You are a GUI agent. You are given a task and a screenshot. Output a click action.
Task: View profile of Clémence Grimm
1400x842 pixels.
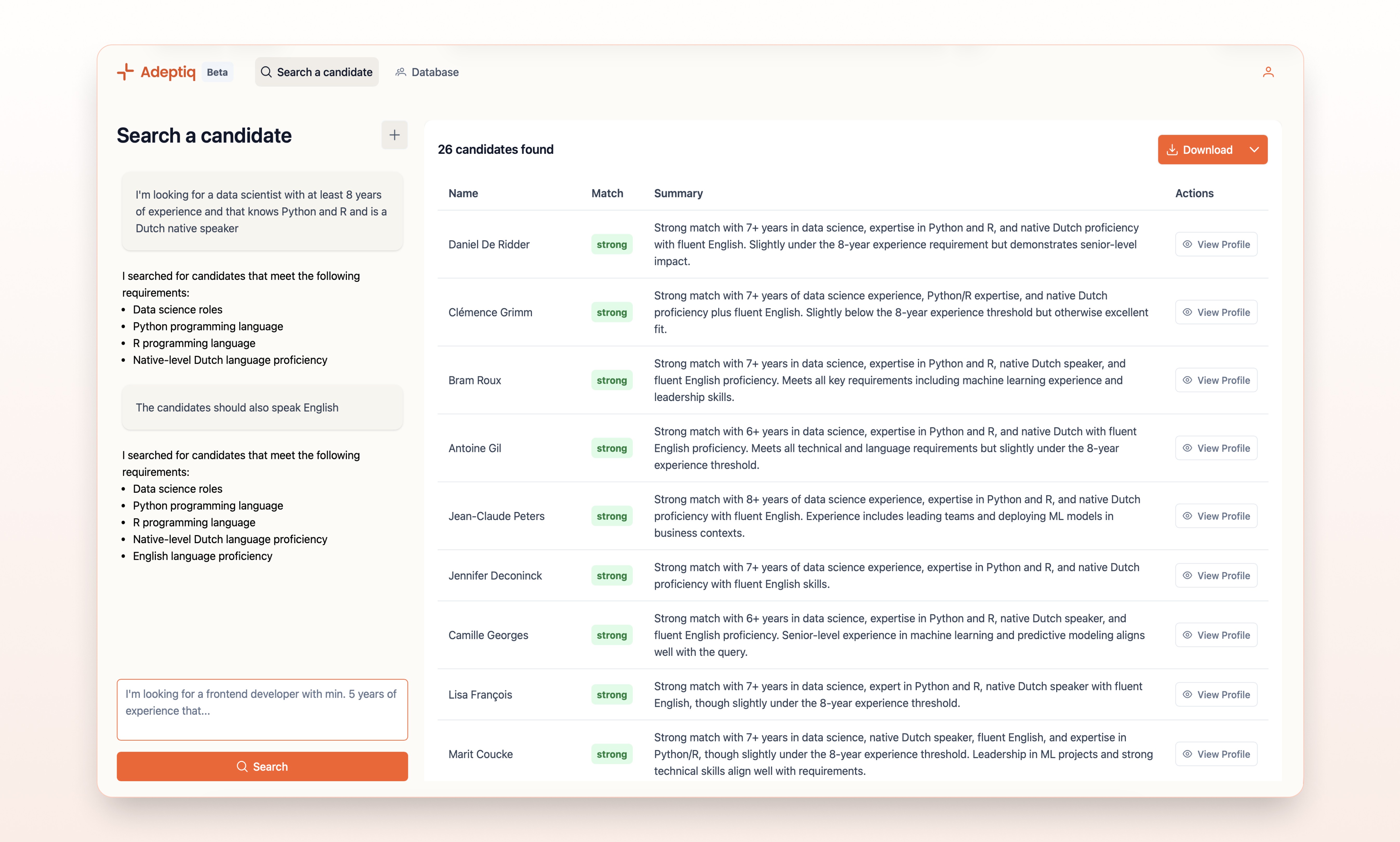(1216, 313)
